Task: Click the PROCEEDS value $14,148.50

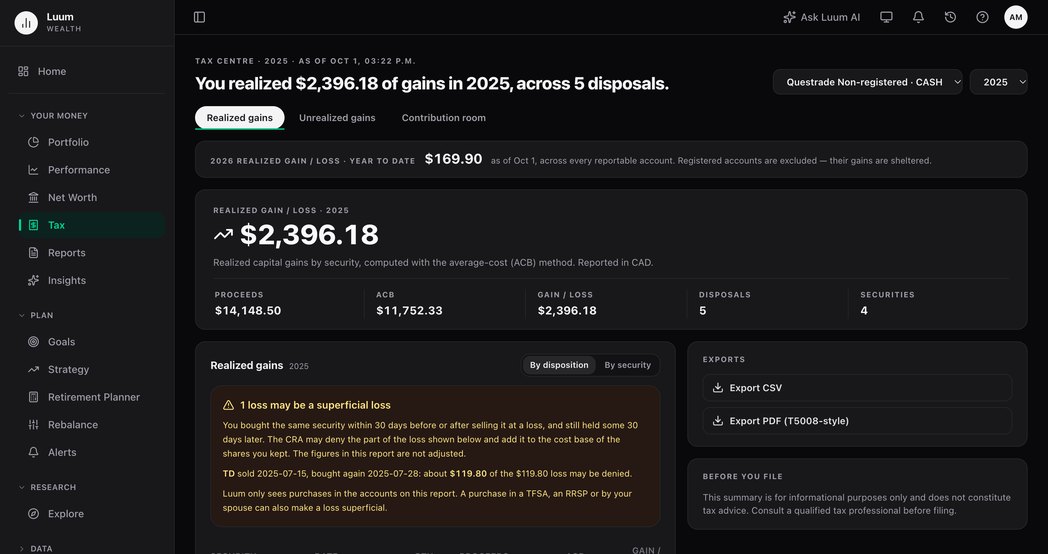Action: pyautogui.click(x=248, y=311)
